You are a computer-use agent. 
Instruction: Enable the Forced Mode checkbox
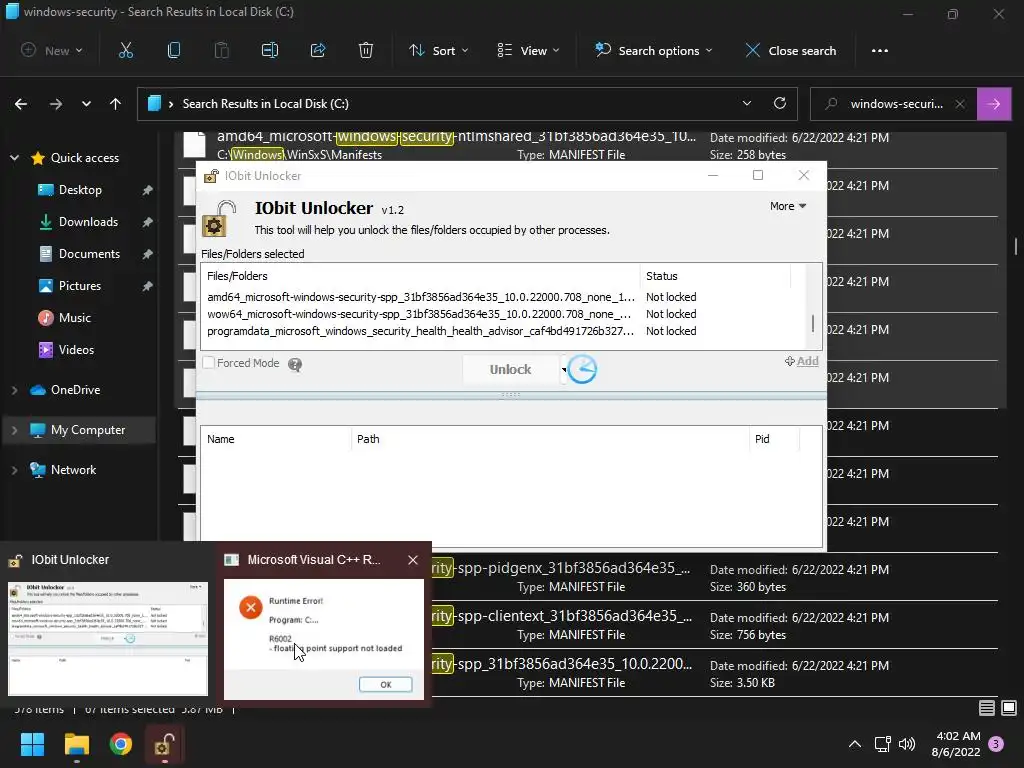tap(208, 362)
